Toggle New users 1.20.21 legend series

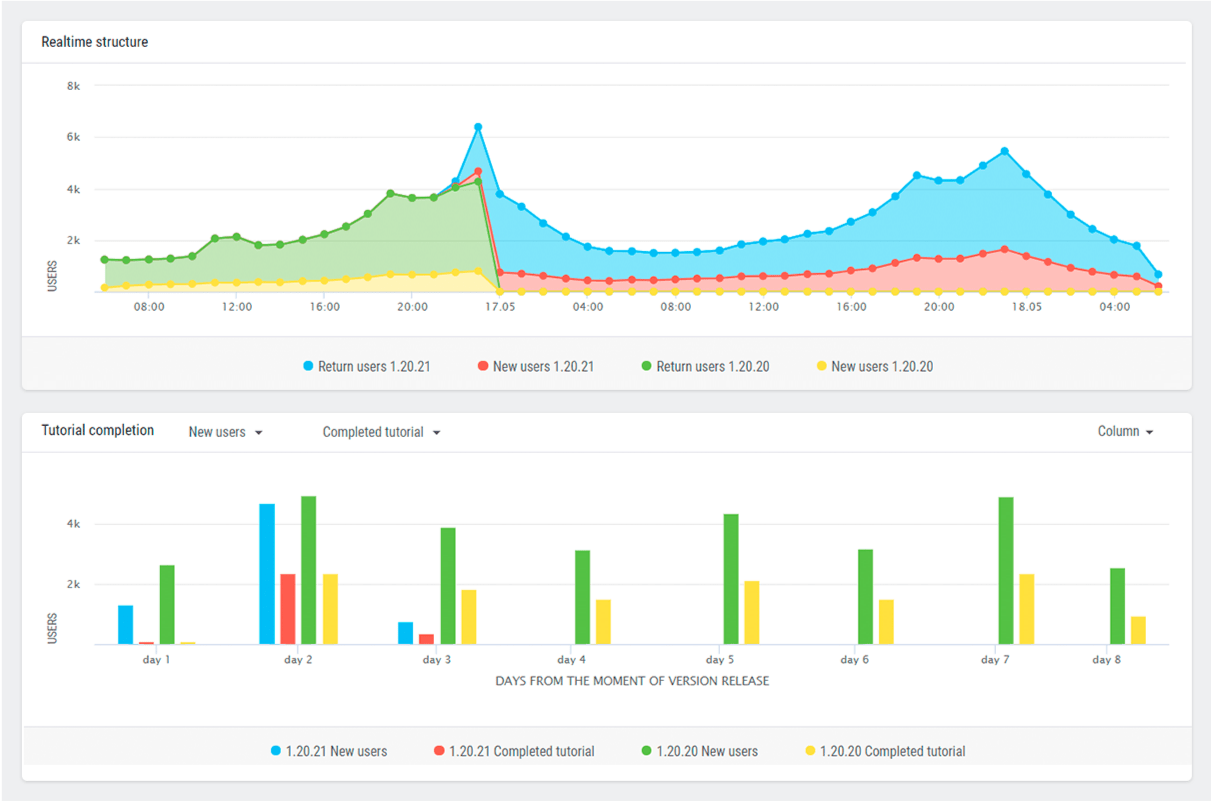[535, 367]
